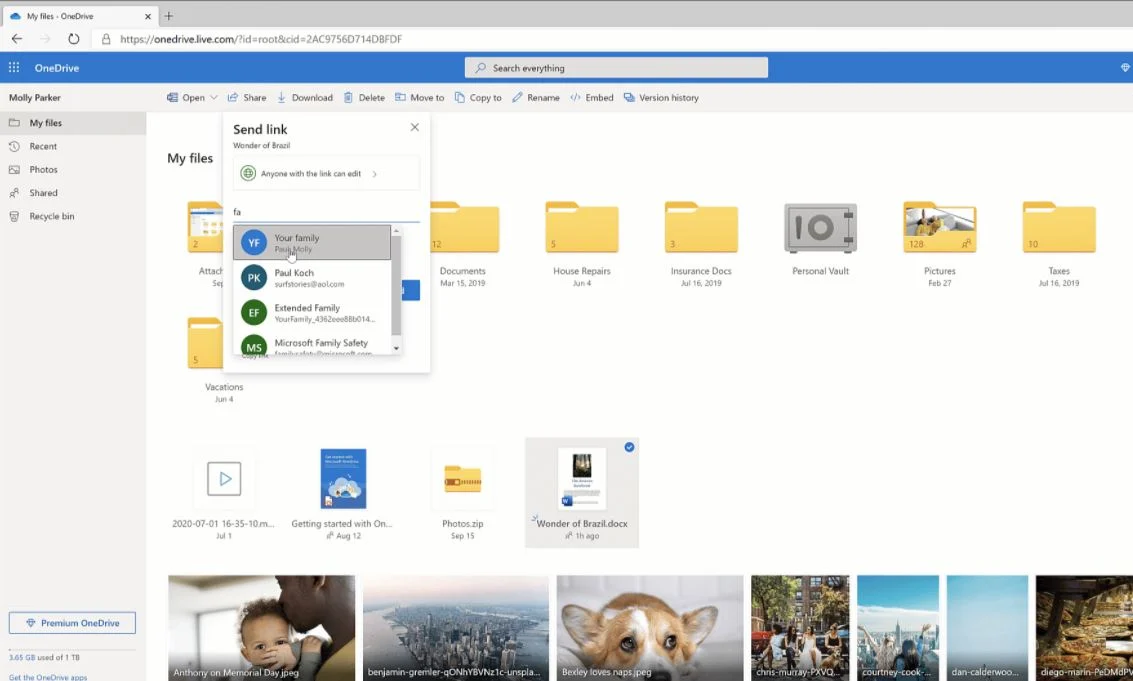Choose Copy to in the toolbar
The image size is (1133, 681).
point(478,98)
